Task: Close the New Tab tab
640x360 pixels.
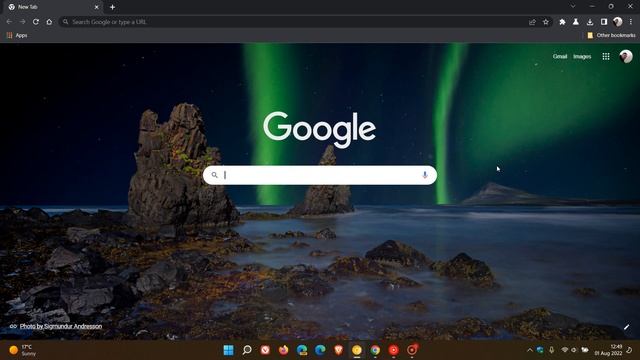Action: pos(97,7)
